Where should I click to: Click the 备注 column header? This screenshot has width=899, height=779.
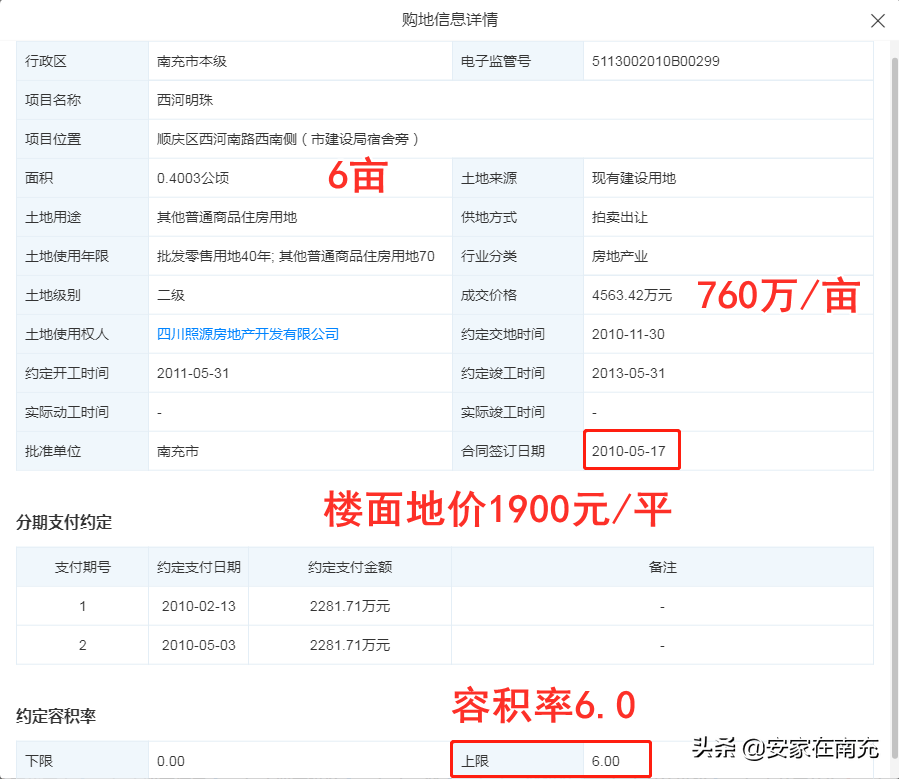click(662, 567)
